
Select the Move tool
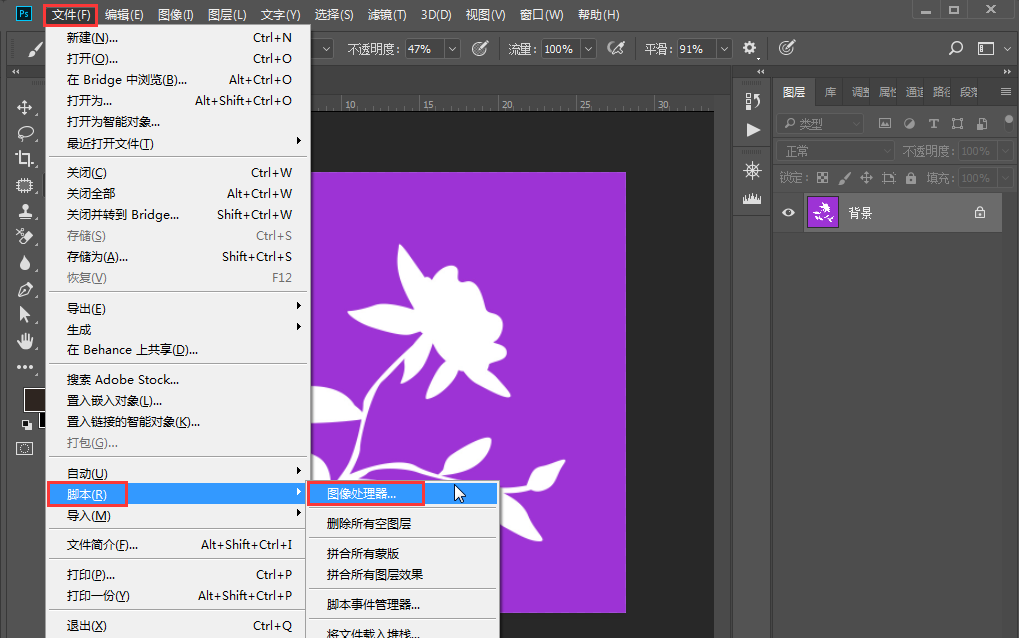(x=25, y=107)
